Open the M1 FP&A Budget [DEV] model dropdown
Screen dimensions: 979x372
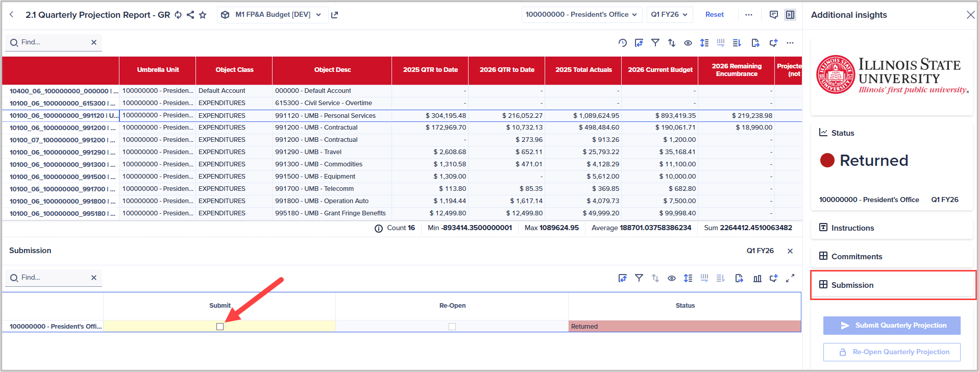click(273, 14)
